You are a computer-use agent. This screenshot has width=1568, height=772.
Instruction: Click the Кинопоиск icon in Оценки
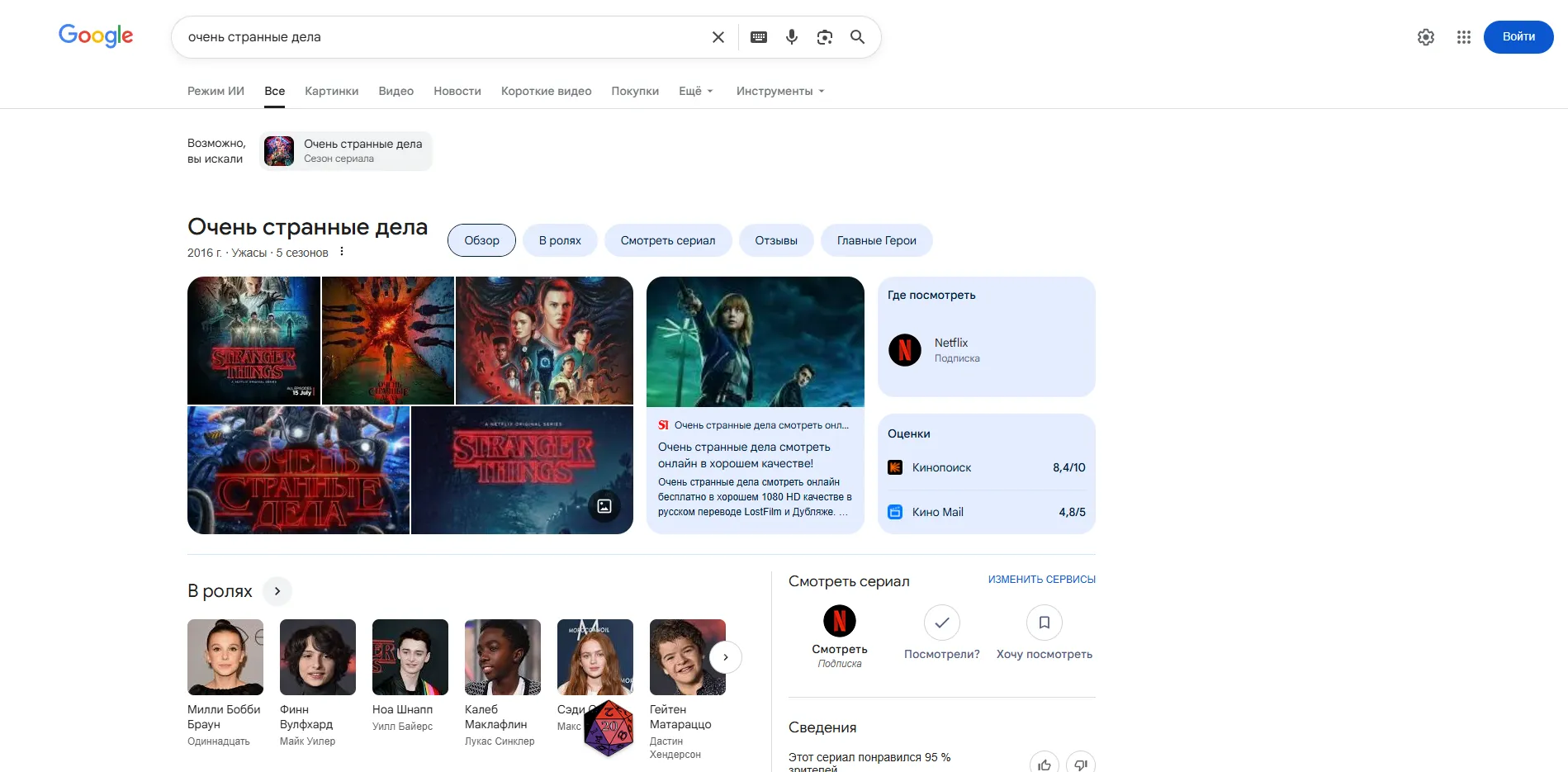point(895,467)
